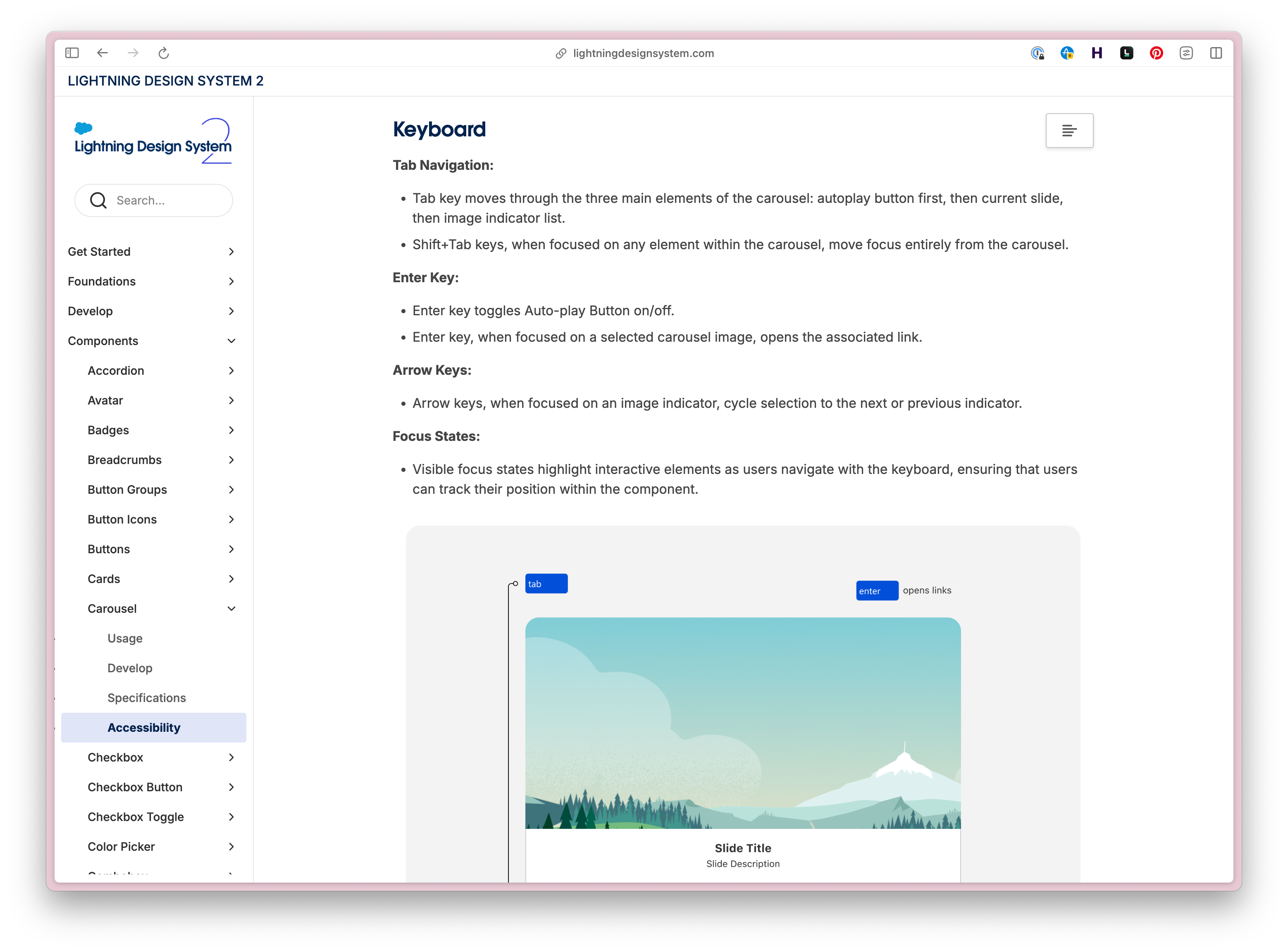
Task: Open Carousel Develop sub-page
Action: point(130,669)
